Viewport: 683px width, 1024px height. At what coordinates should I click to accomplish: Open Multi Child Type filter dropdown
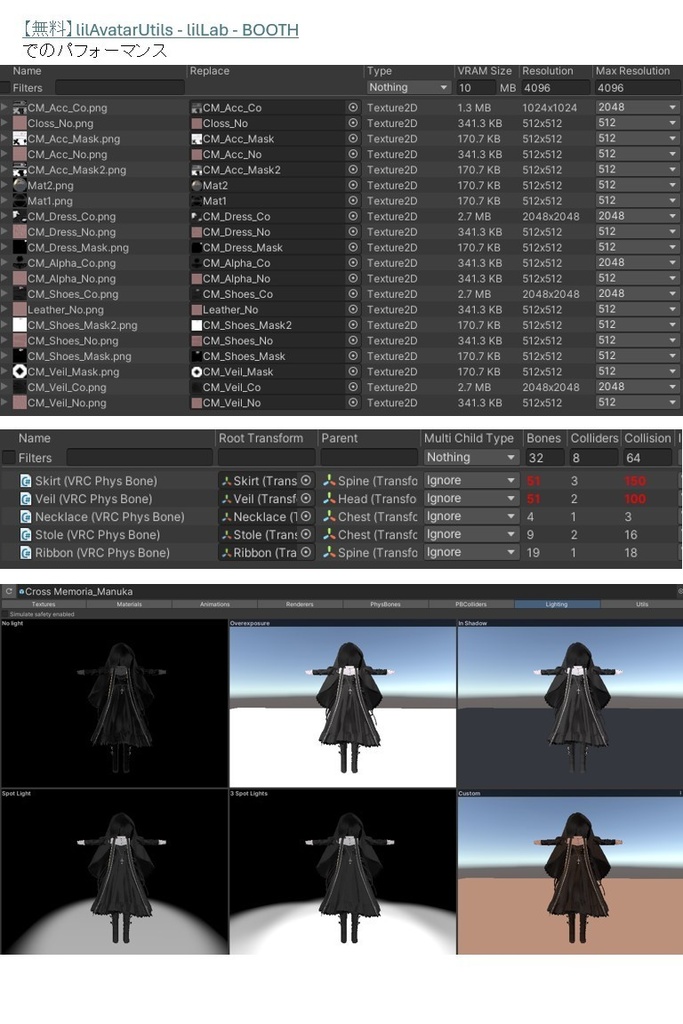pyautogui.click(x=471, y=458)
